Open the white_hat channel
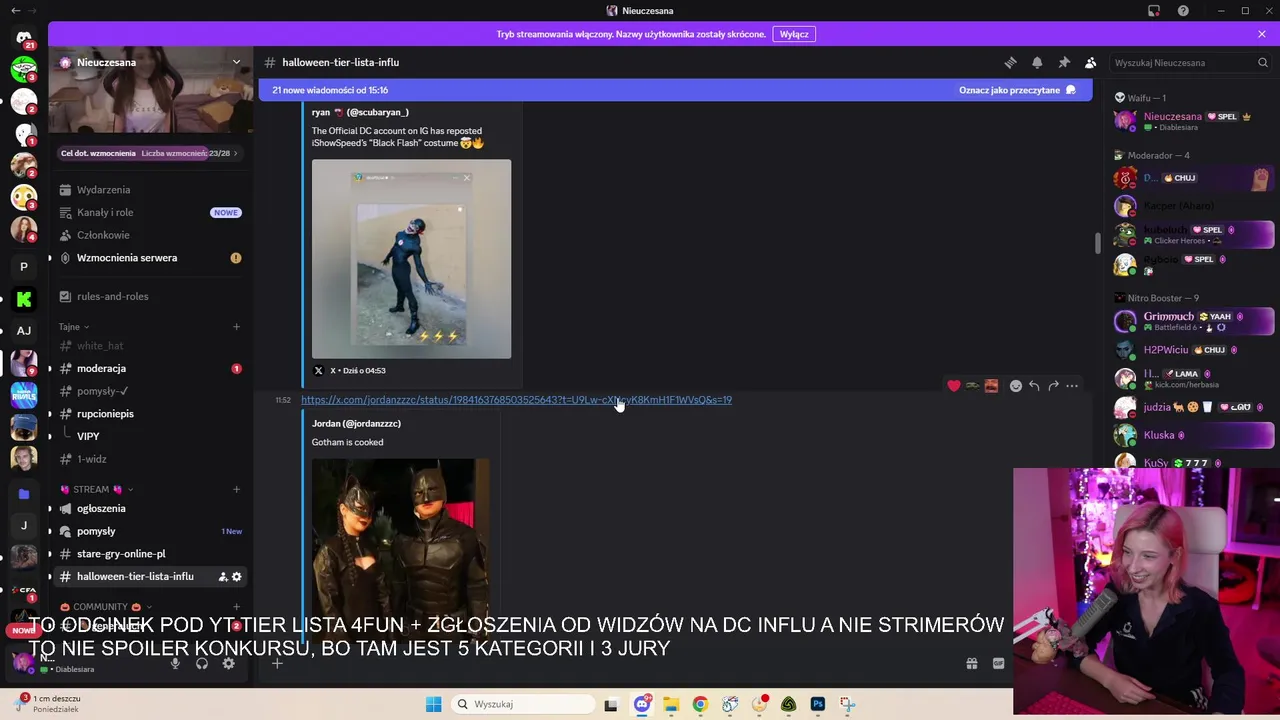The image size is (1280, 720). 150,345
